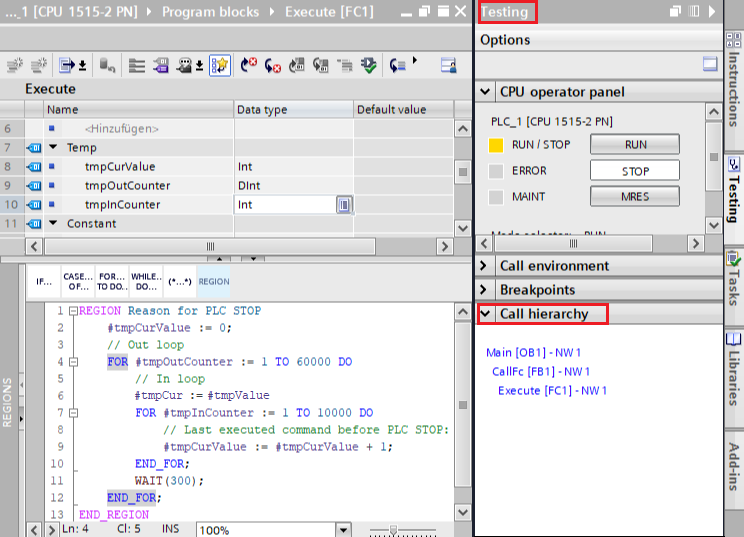This screenshot has height=537, width=744.
Task: Click the down arrow with red X icon
Action: (x=272, y=65)
